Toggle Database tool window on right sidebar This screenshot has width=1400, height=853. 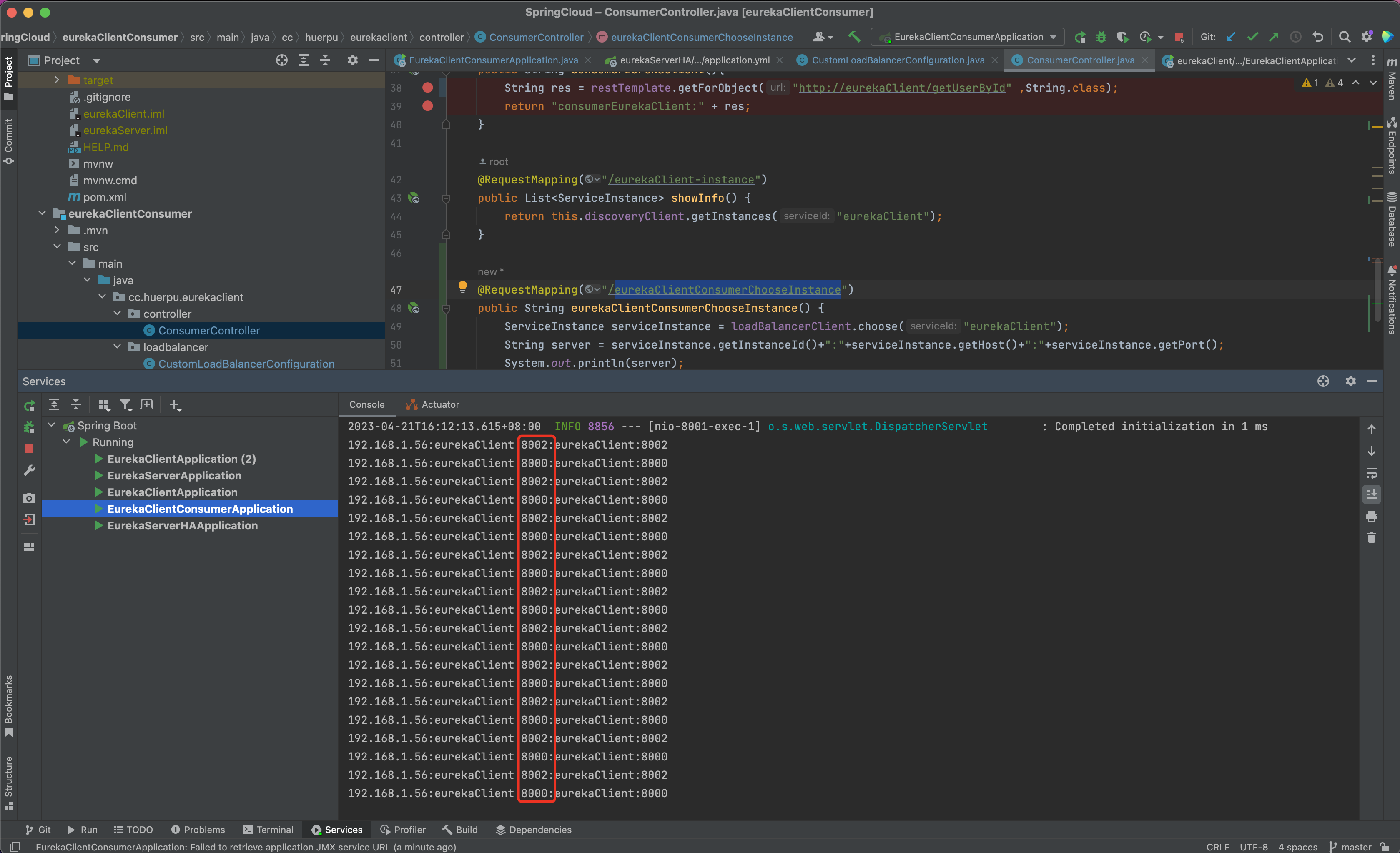pyautogui.click(x=1392, y=220)
